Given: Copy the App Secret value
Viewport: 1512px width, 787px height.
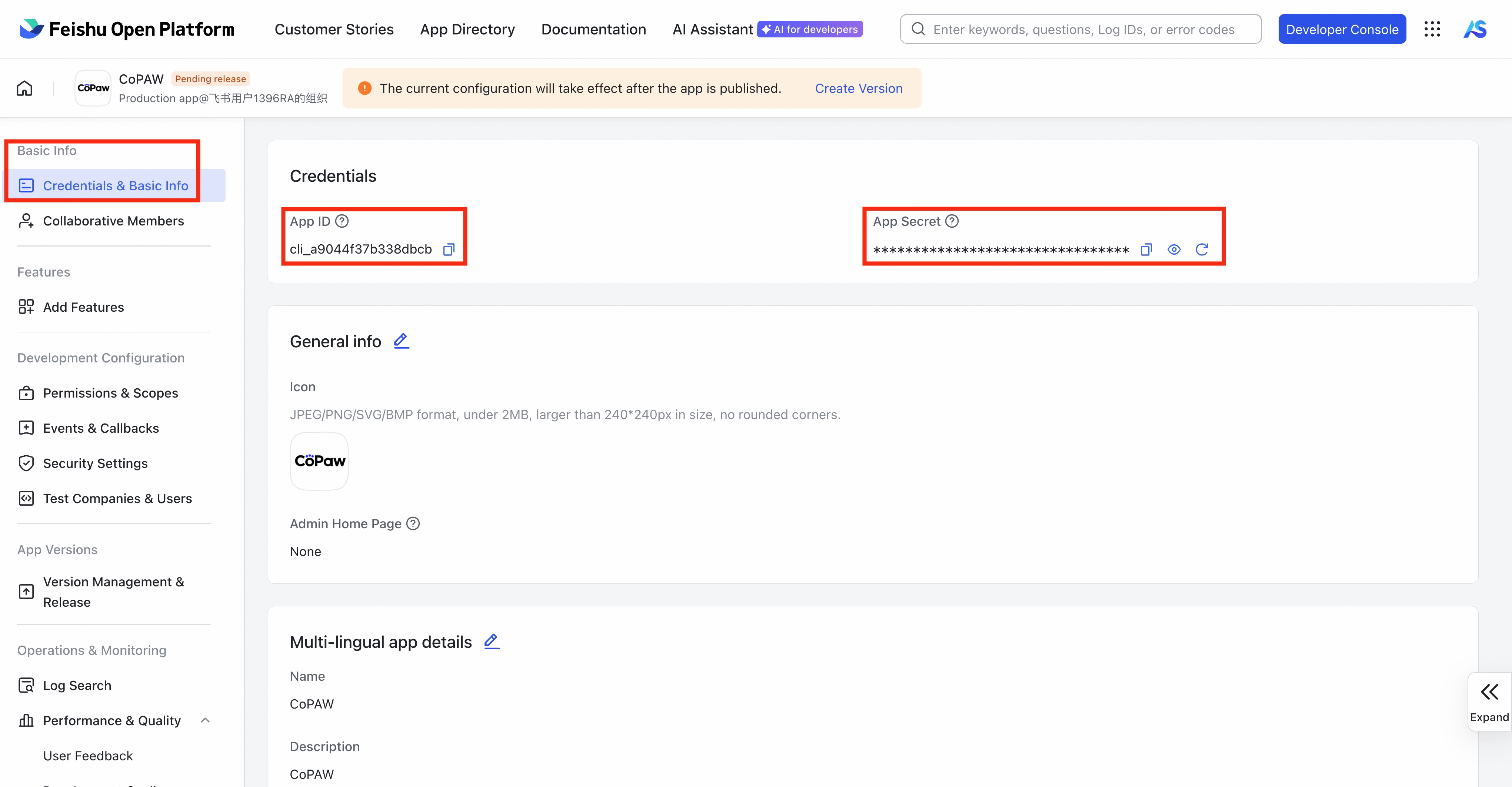Looking at the screenshot, I should [x=1146, y=249].
